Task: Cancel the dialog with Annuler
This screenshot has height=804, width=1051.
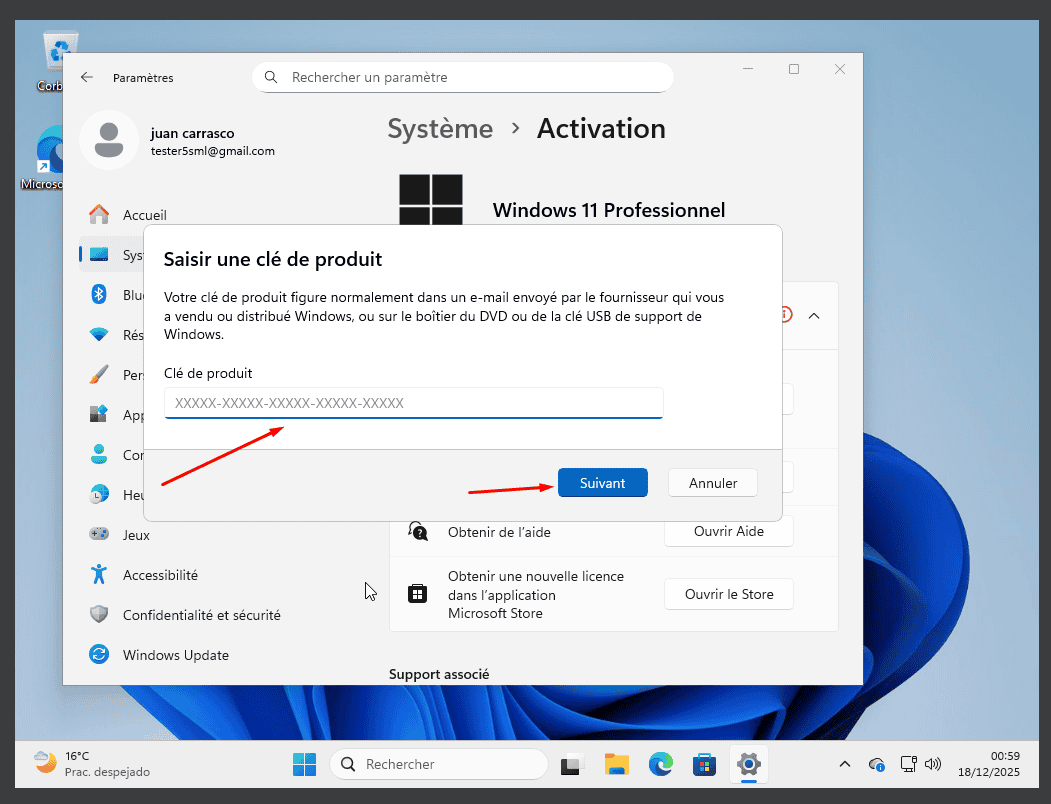Action: 712,483
